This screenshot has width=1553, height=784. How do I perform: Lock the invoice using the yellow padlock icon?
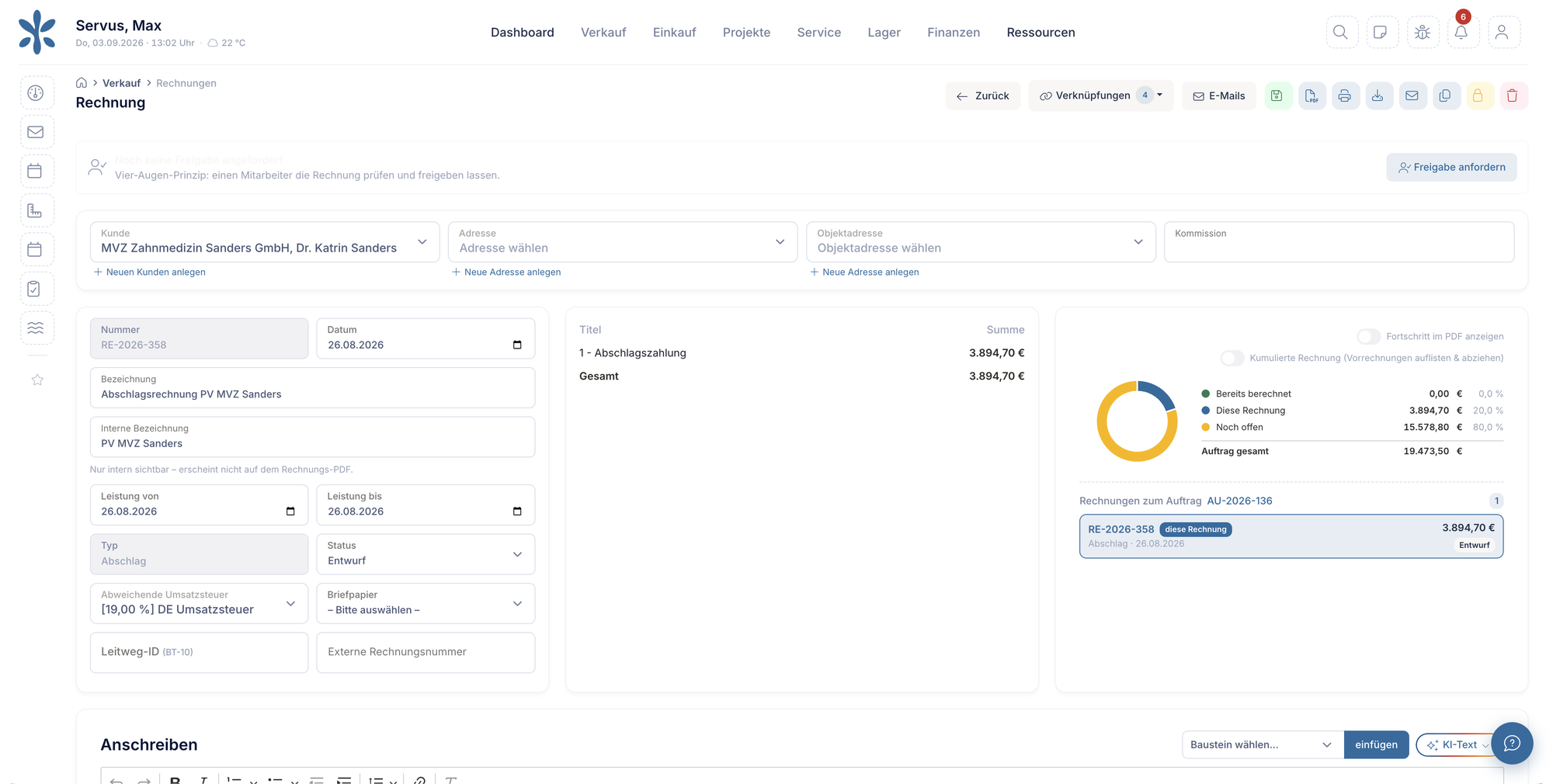[x=1478, y=95]
